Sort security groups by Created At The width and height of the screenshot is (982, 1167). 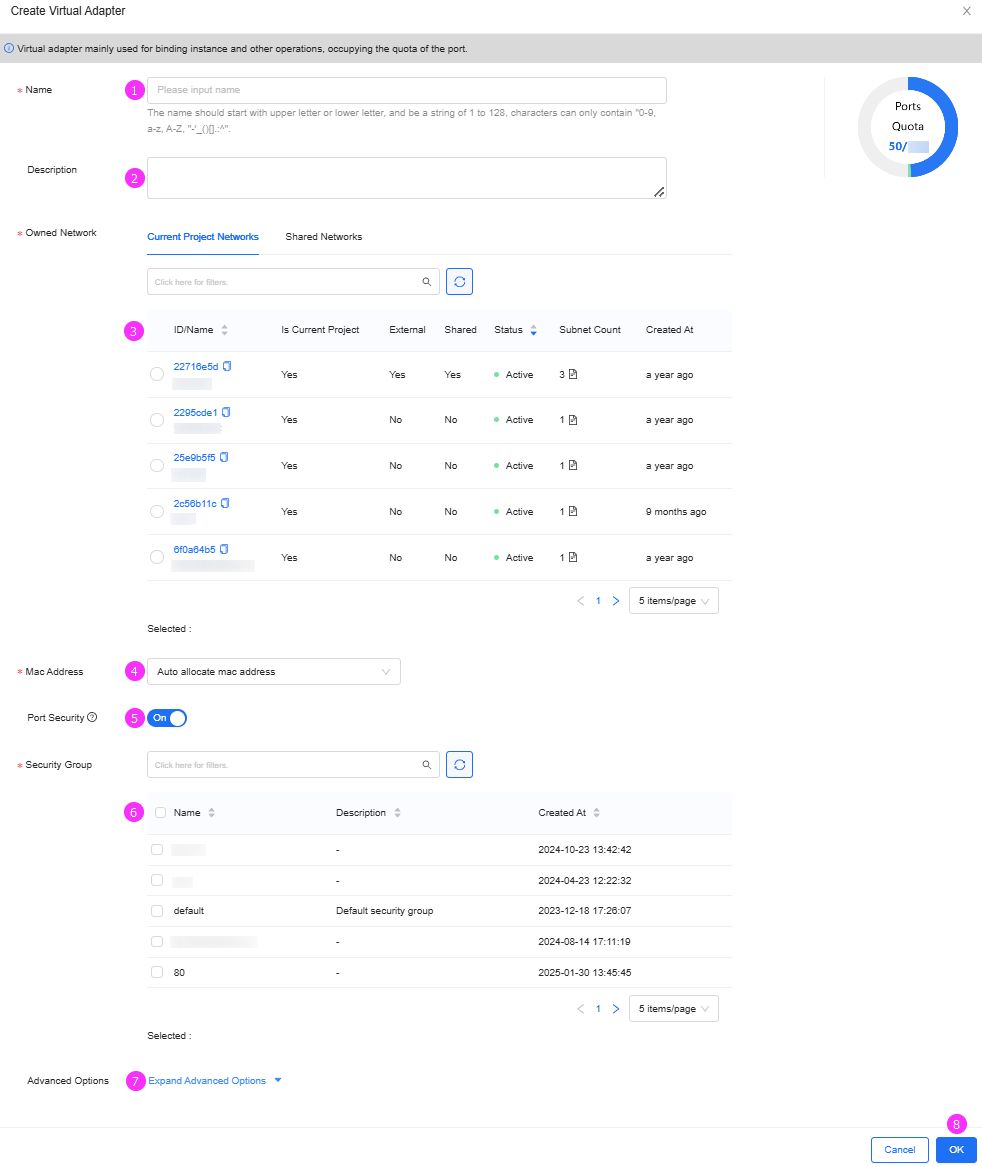click(x=596, y=813)
